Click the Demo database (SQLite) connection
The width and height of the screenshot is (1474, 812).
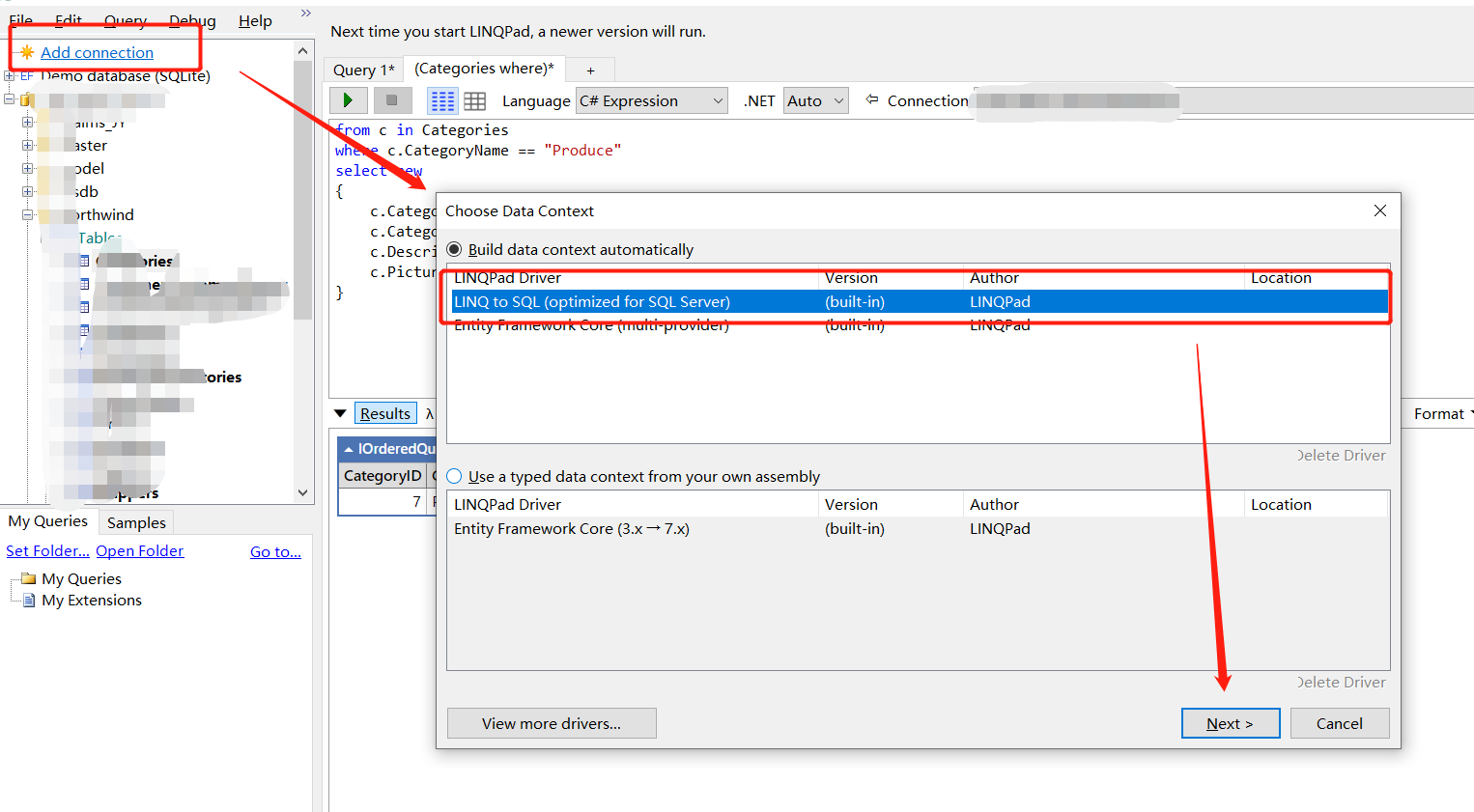coord(126,75)
